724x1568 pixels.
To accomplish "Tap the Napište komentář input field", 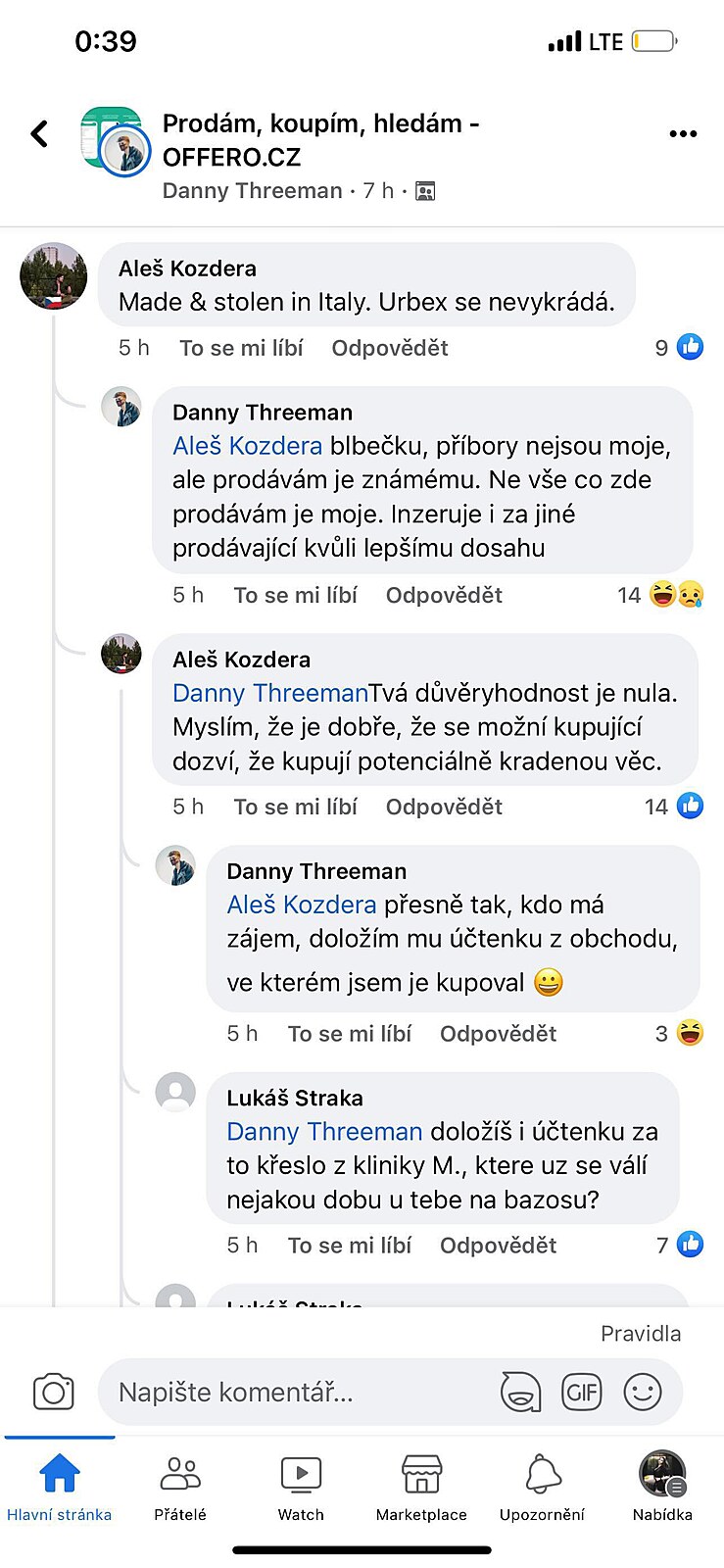I will tap(294, 1392).
